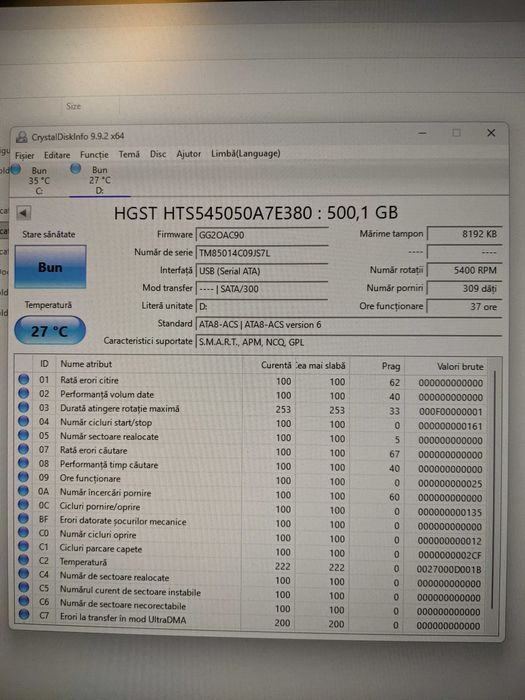
Task: Select raw value 0027000D001B
Action: [449, 569]
